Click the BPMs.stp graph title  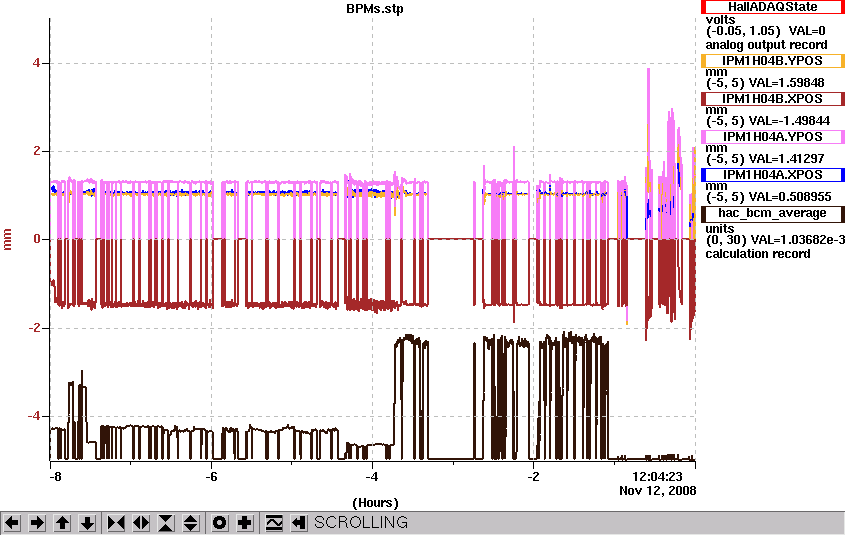tap(375, 9)
